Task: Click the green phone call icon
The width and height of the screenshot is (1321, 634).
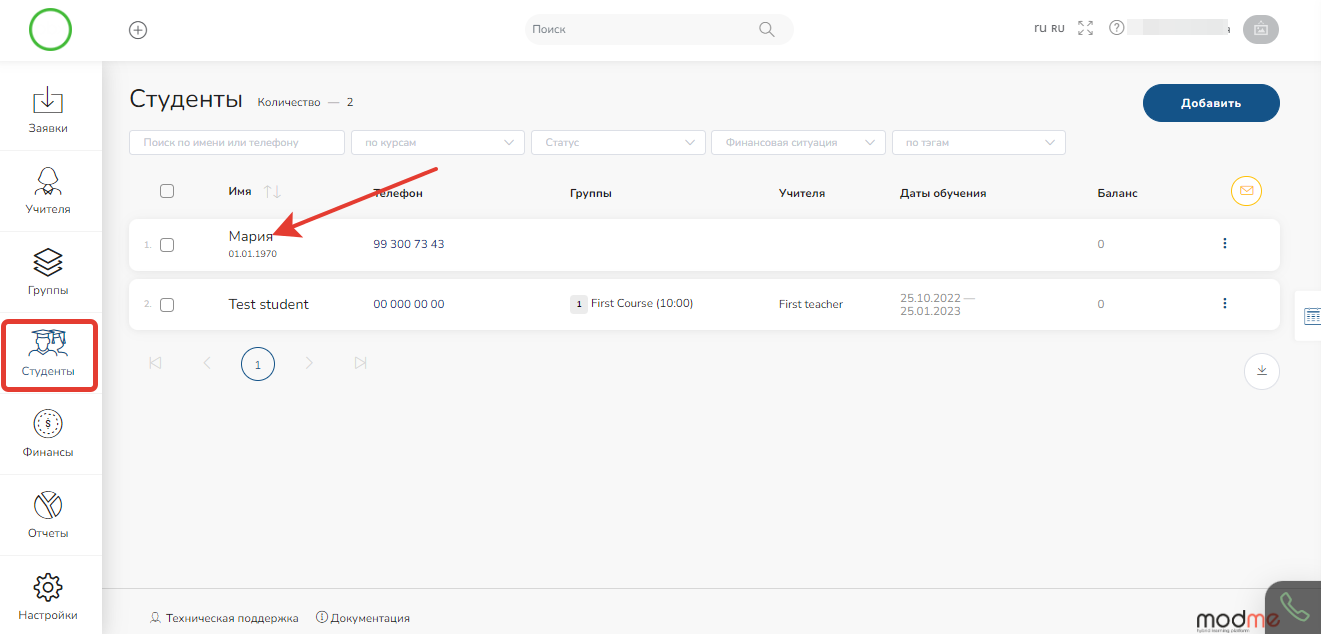Action: coord(1294,607)
